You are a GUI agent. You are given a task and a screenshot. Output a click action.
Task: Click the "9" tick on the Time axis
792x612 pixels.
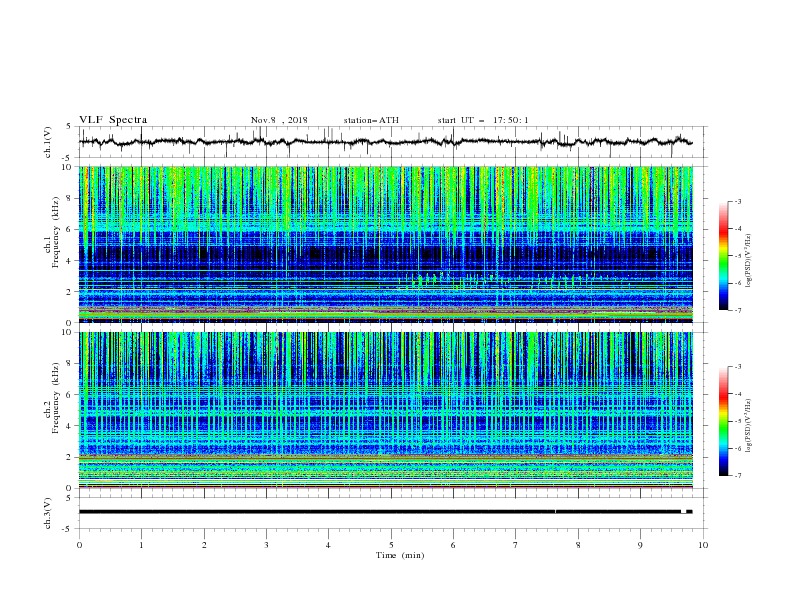[640, 545]
